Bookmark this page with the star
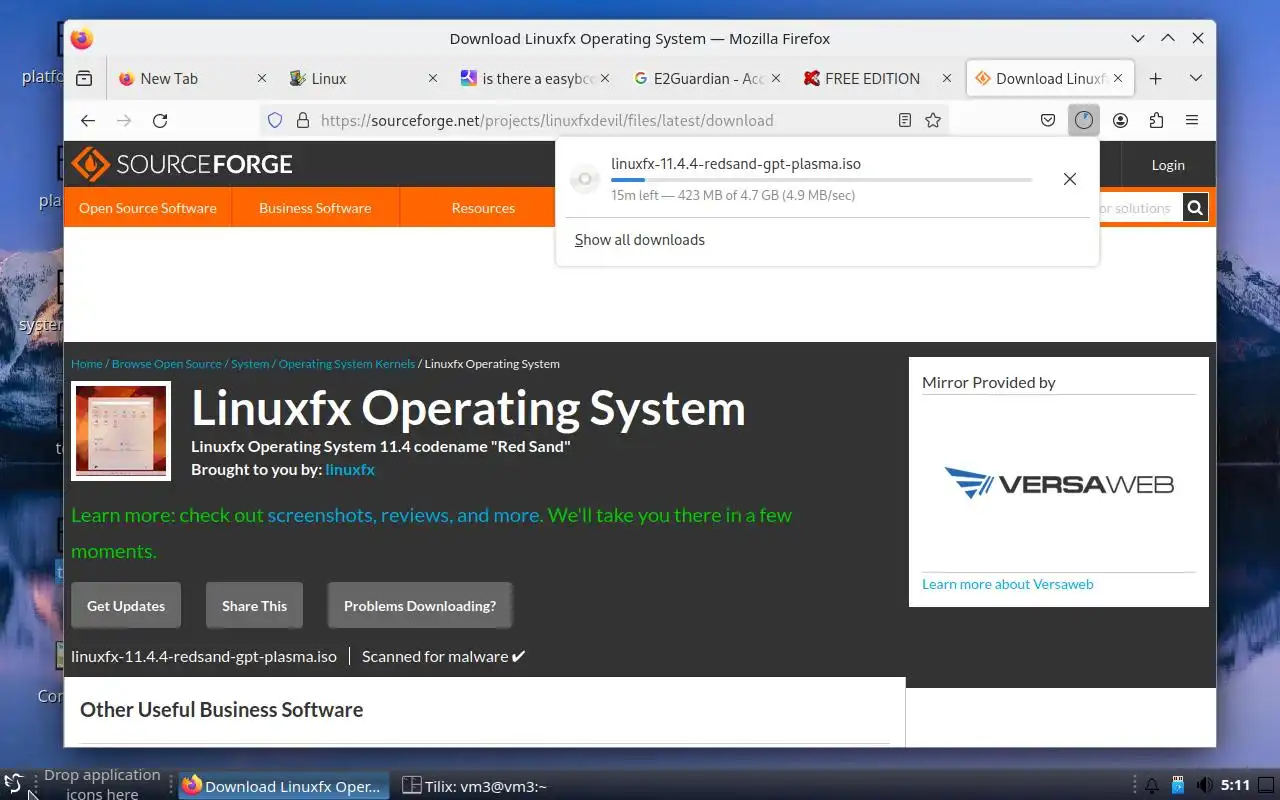Screen dimensions: 1280x800 point(933,120)
